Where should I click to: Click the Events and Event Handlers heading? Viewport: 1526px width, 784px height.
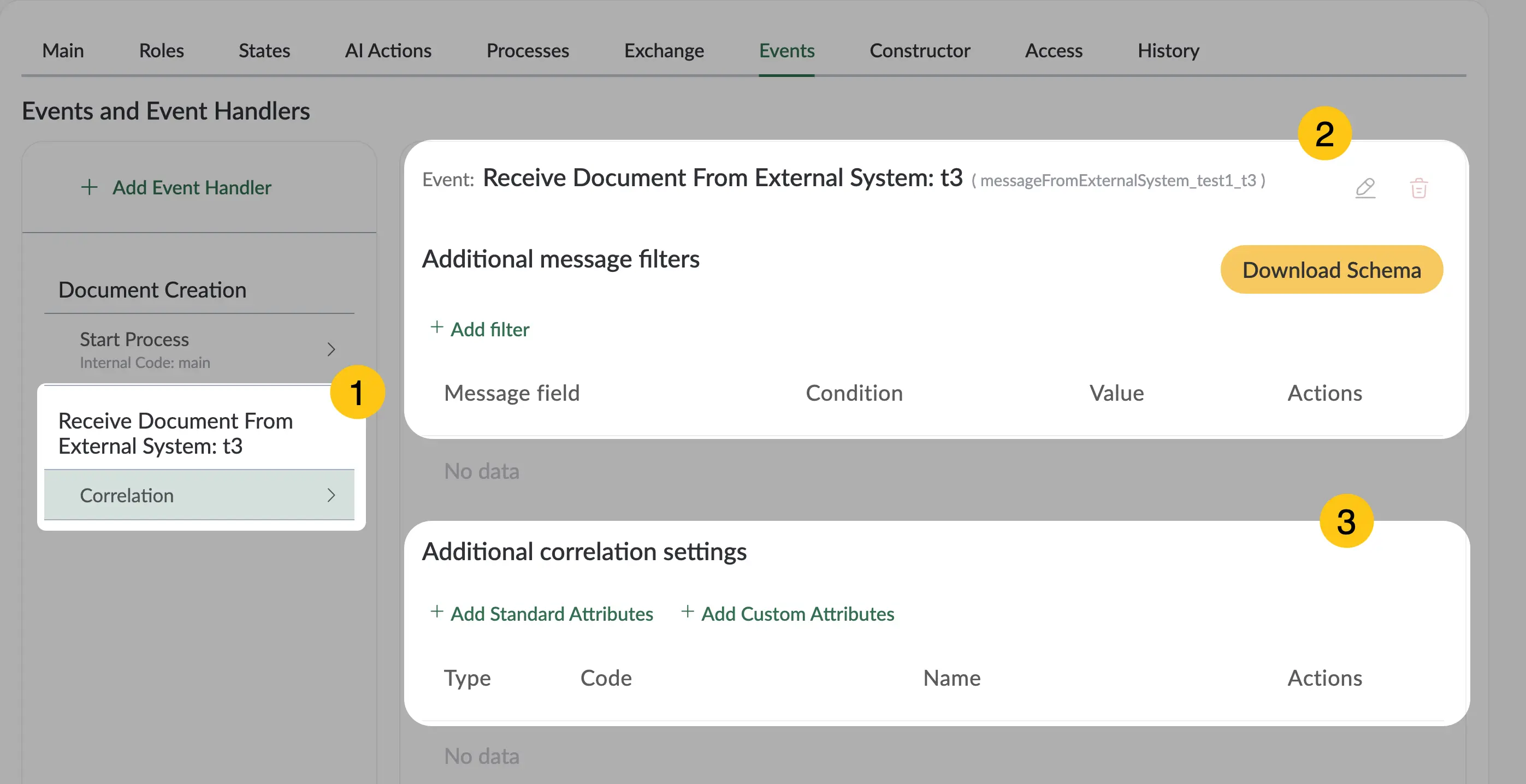[166, 111]
